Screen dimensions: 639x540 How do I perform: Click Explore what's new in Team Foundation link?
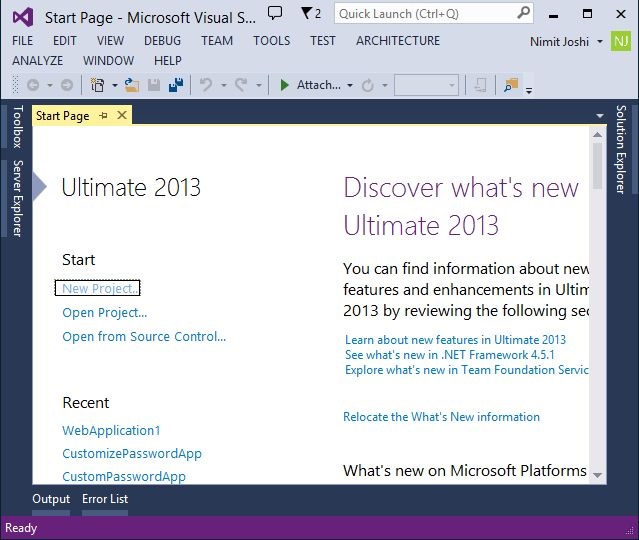pos(467,370)
